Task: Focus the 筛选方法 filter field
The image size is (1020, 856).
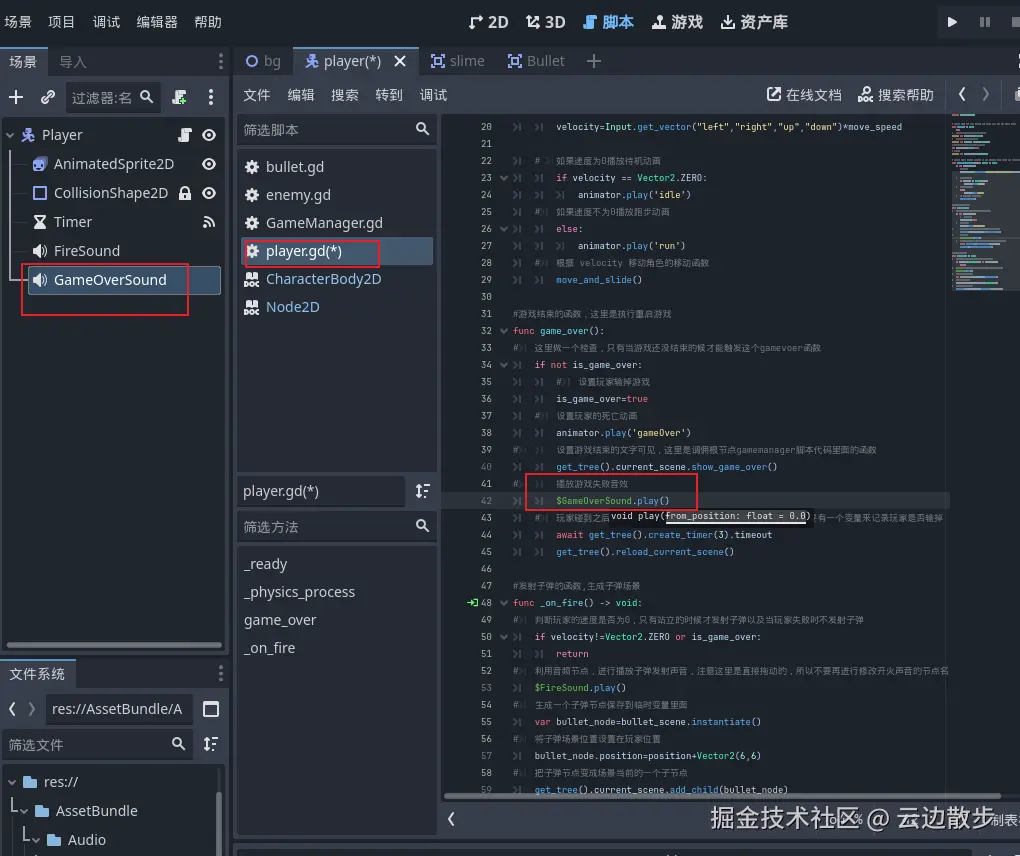Action: coord(336,527)
